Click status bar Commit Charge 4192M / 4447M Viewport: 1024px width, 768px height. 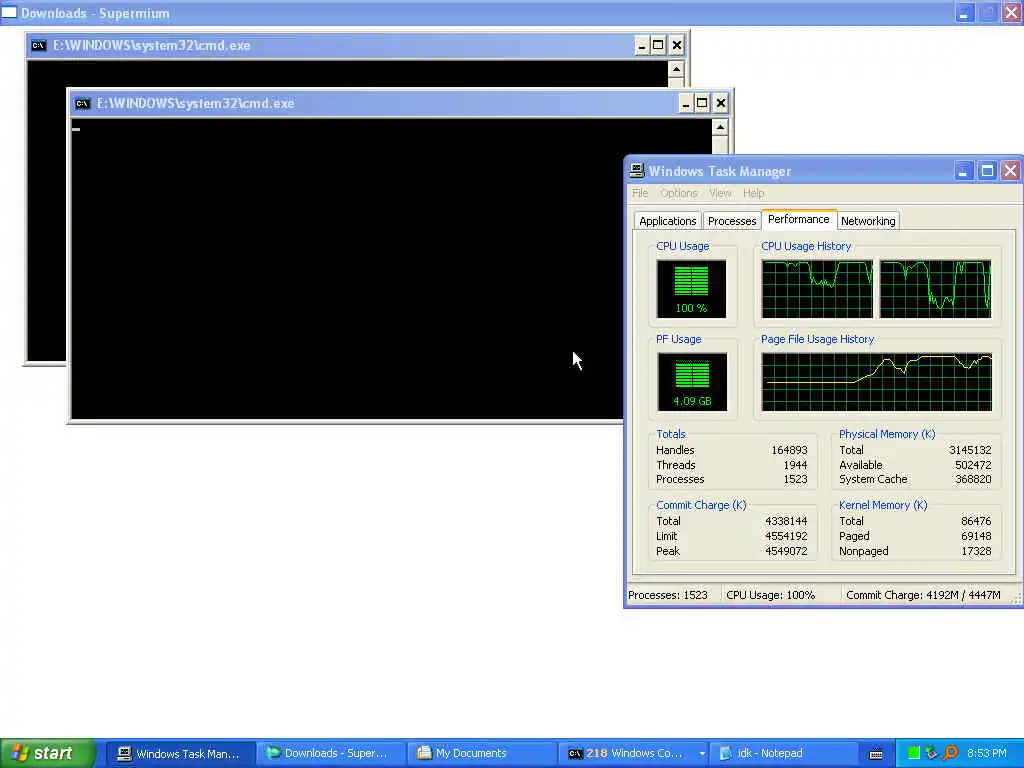(923, 595)
